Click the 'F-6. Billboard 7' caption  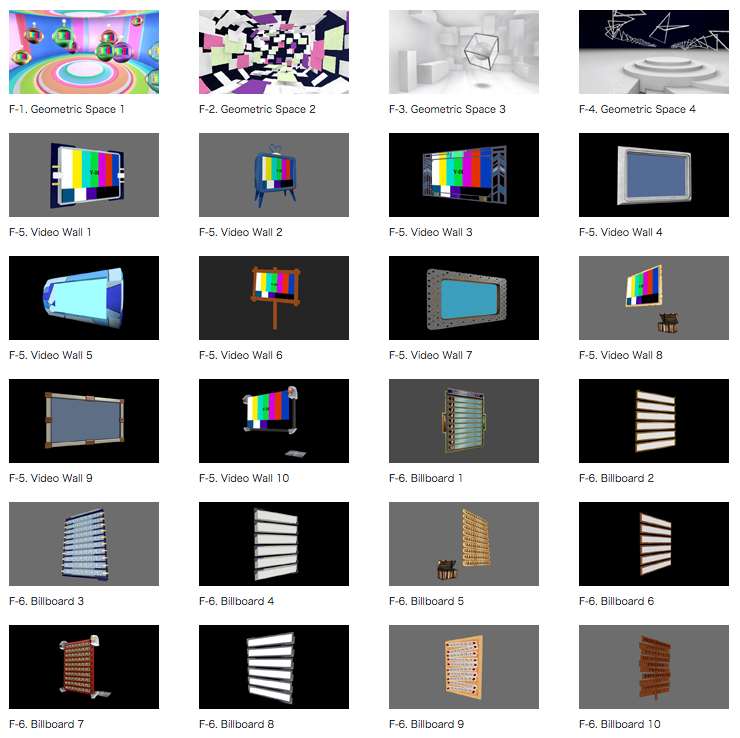46,724
